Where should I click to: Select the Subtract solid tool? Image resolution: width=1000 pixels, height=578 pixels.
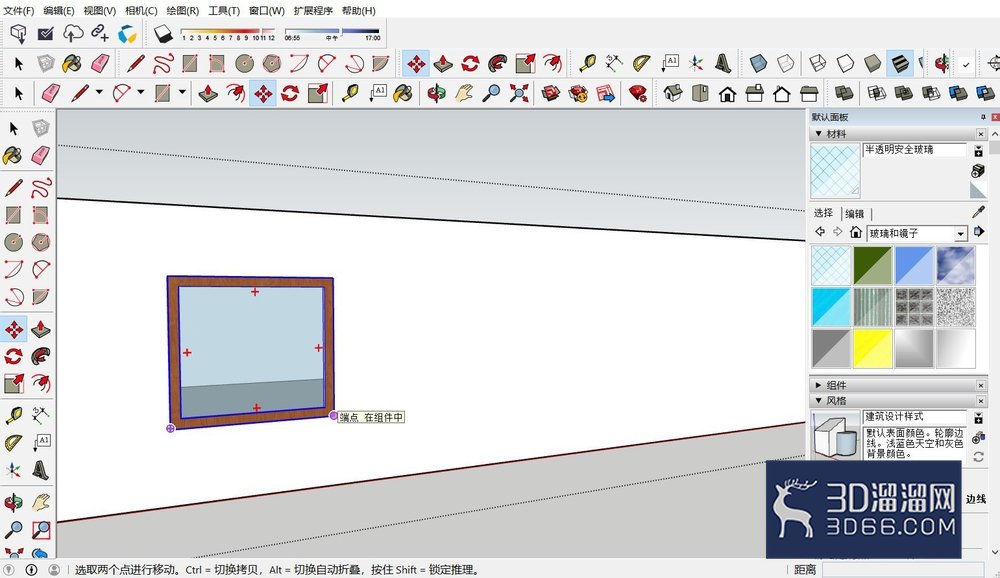coord(930,94)
